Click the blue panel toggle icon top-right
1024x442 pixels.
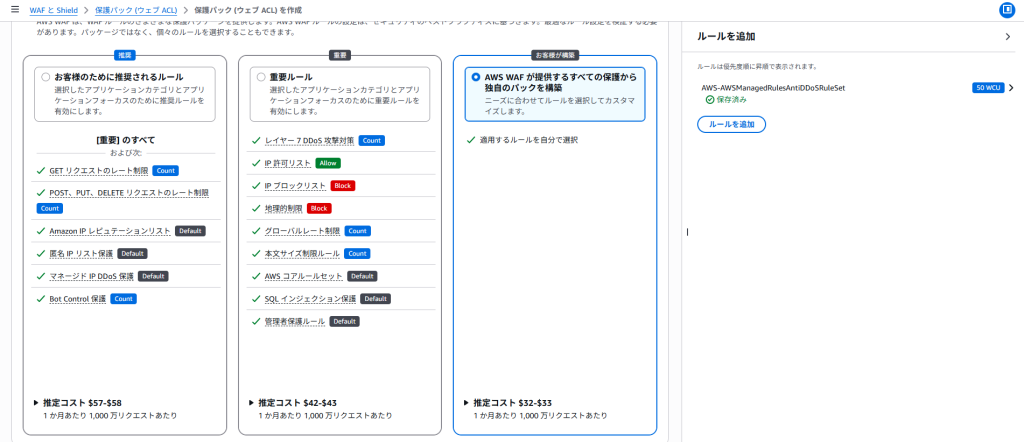(1006, 10)
